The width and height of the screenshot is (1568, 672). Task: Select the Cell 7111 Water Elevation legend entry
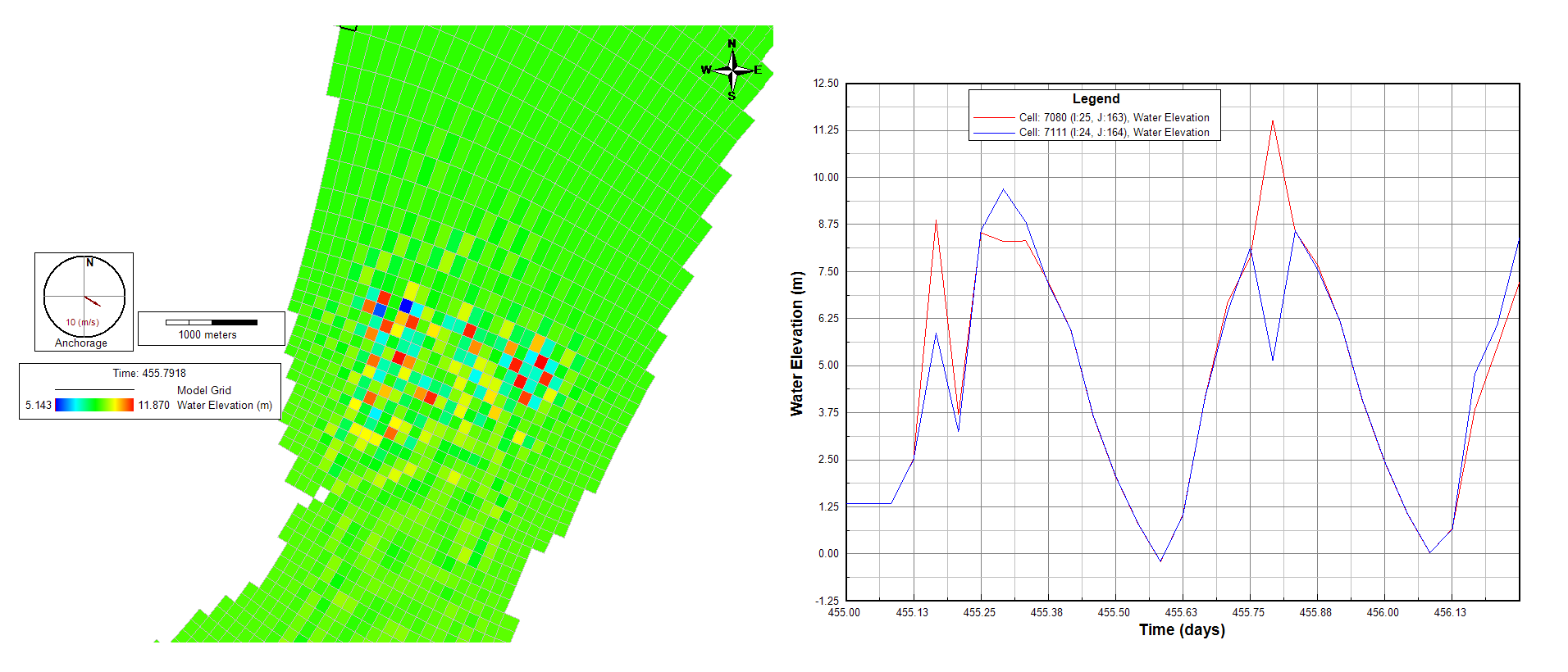click(1114, 133)
